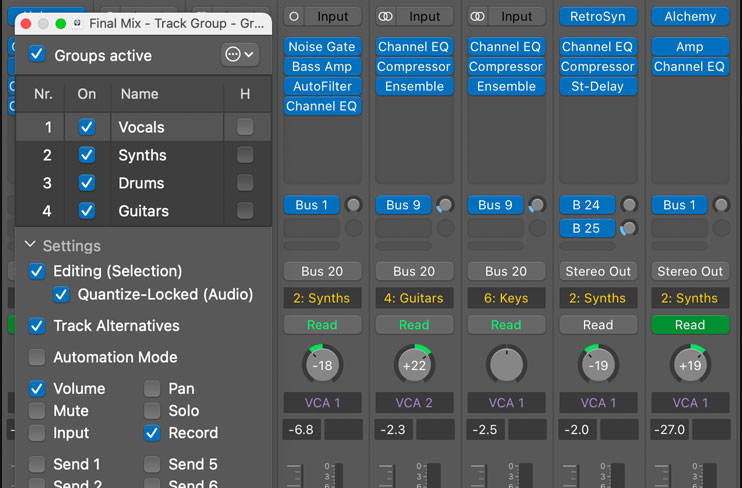Toggle stereo format icon on 6: Keys strip
The width and height of the screenshot is (742, 488).
click(477, 17)
